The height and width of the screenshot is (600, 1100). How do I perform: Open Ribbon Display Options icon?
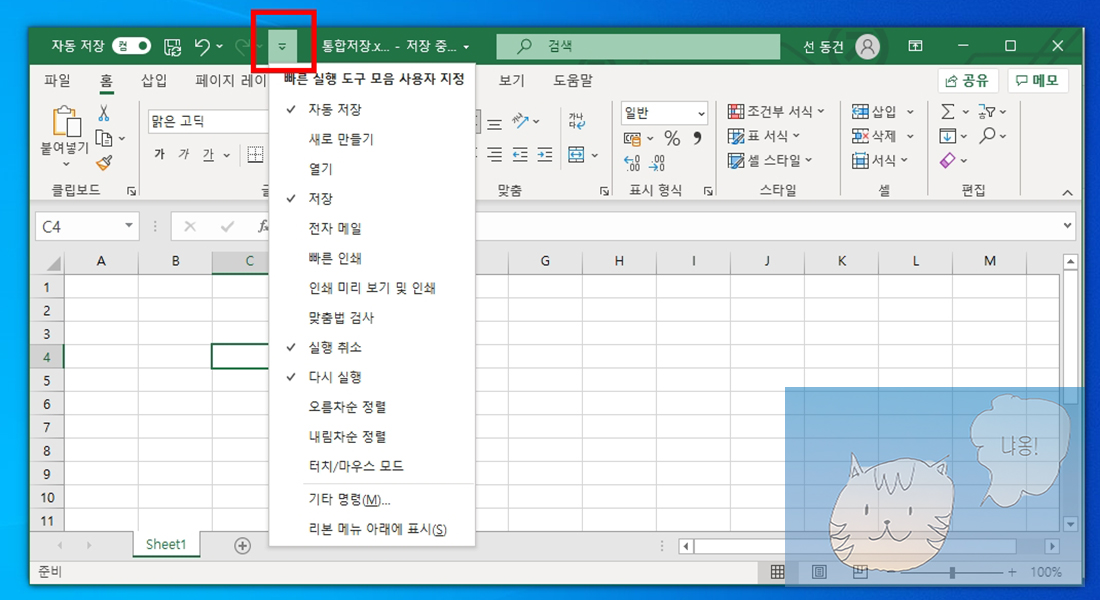[x=915, y=46]
